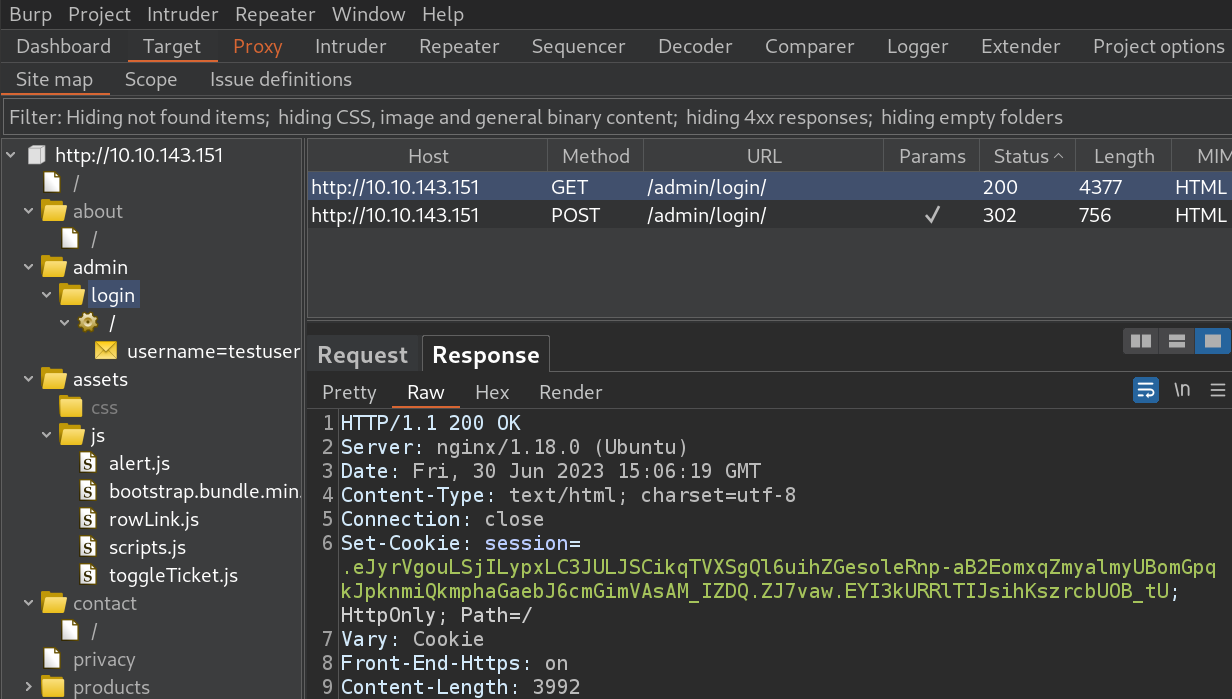Select the script icon for alert.js
The image size is (1232, 699).
click(90, 463)
